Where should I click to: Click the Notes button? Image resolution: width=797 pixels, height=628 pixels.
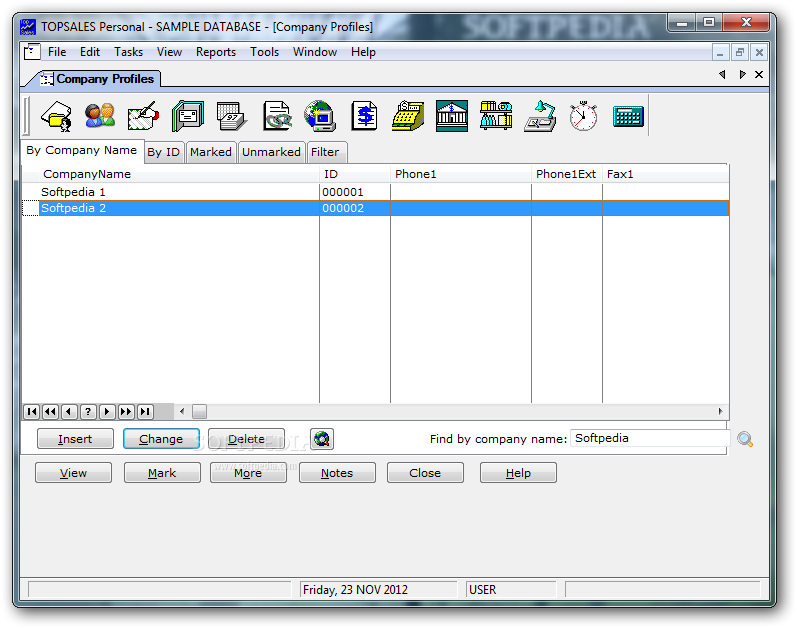tap(337, 473)
